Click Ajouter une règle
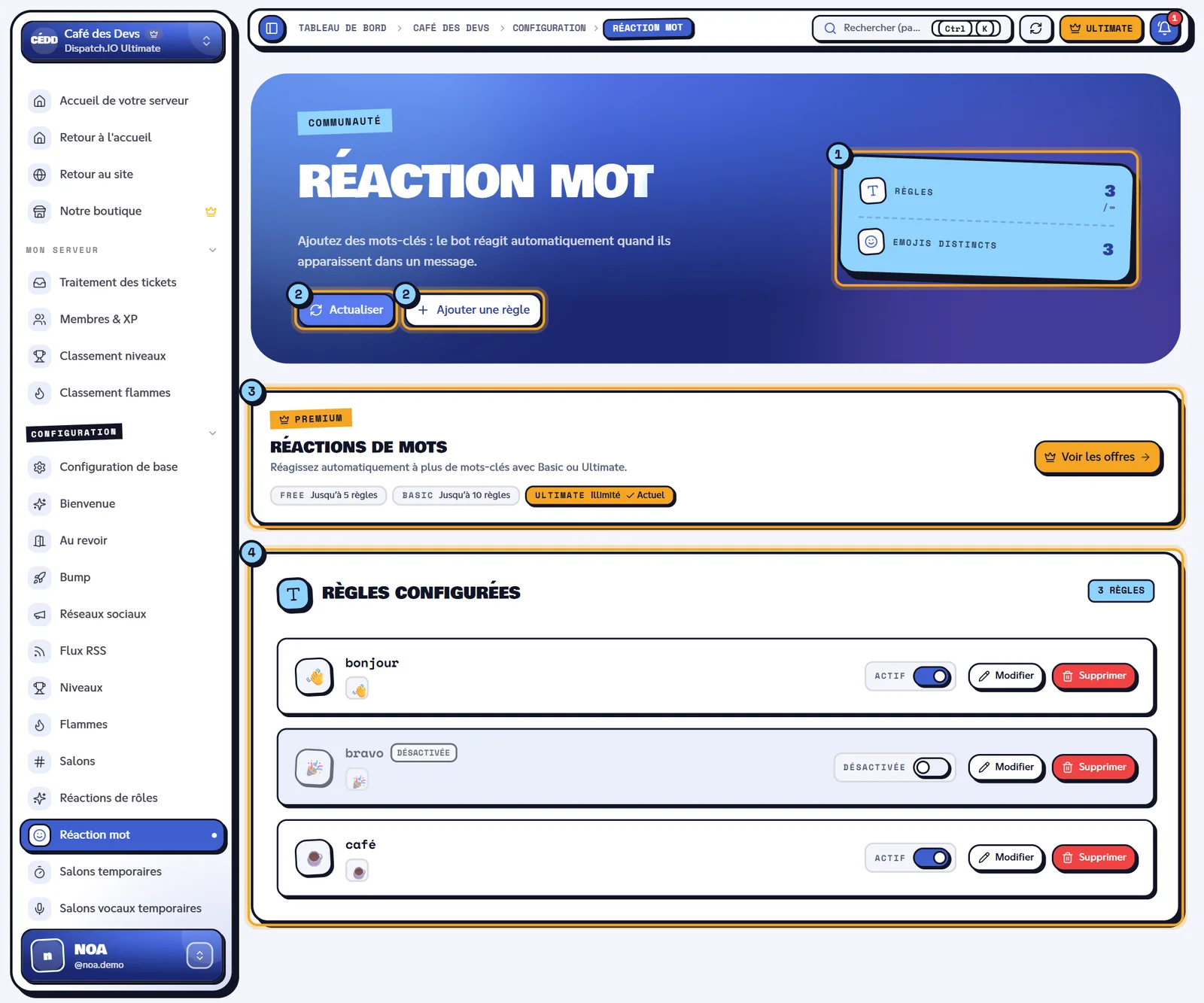This screenshot has height=1003, width=1204. coord(474,310)
